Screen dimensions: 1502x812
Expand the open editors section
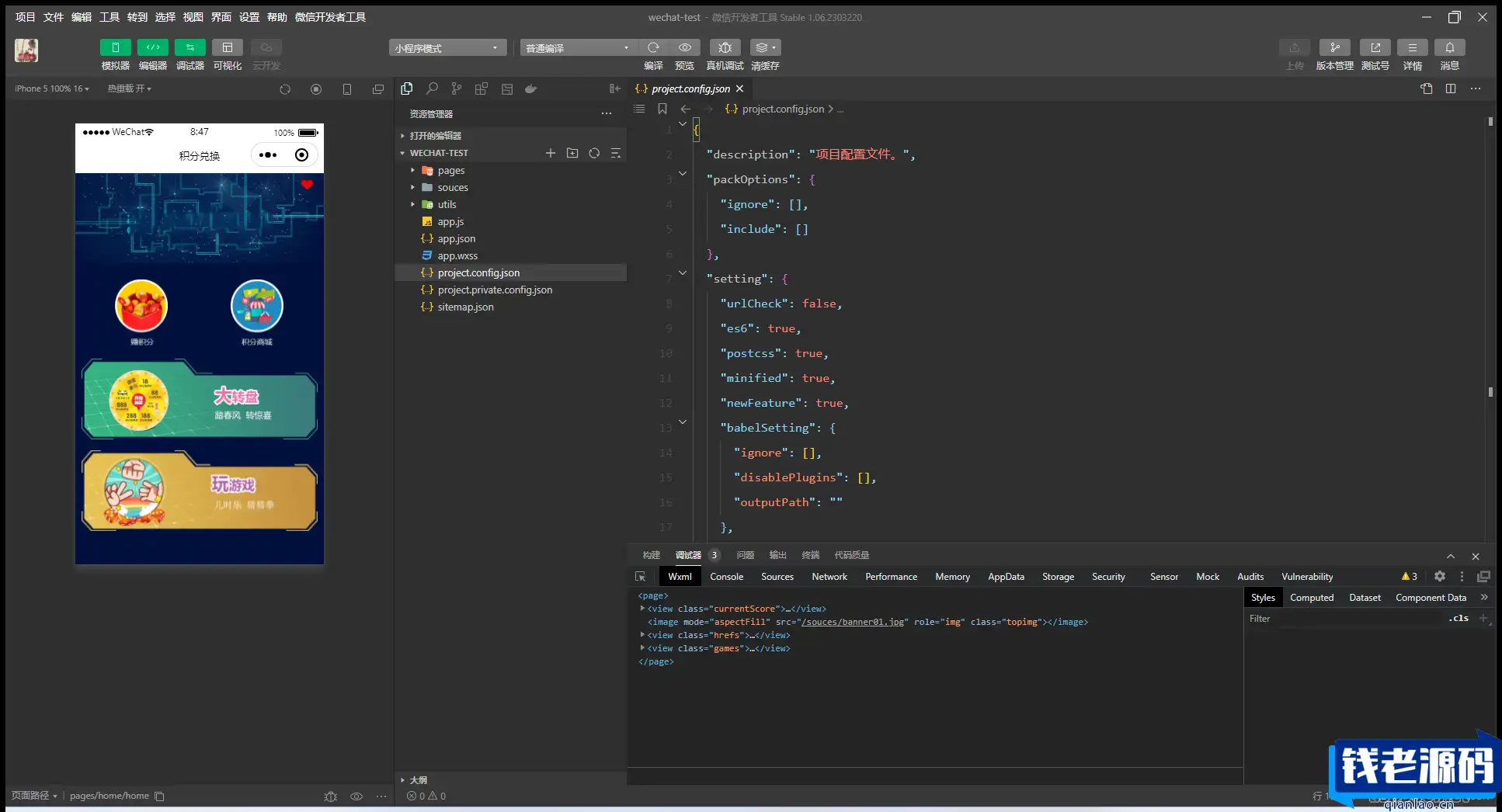435,135
